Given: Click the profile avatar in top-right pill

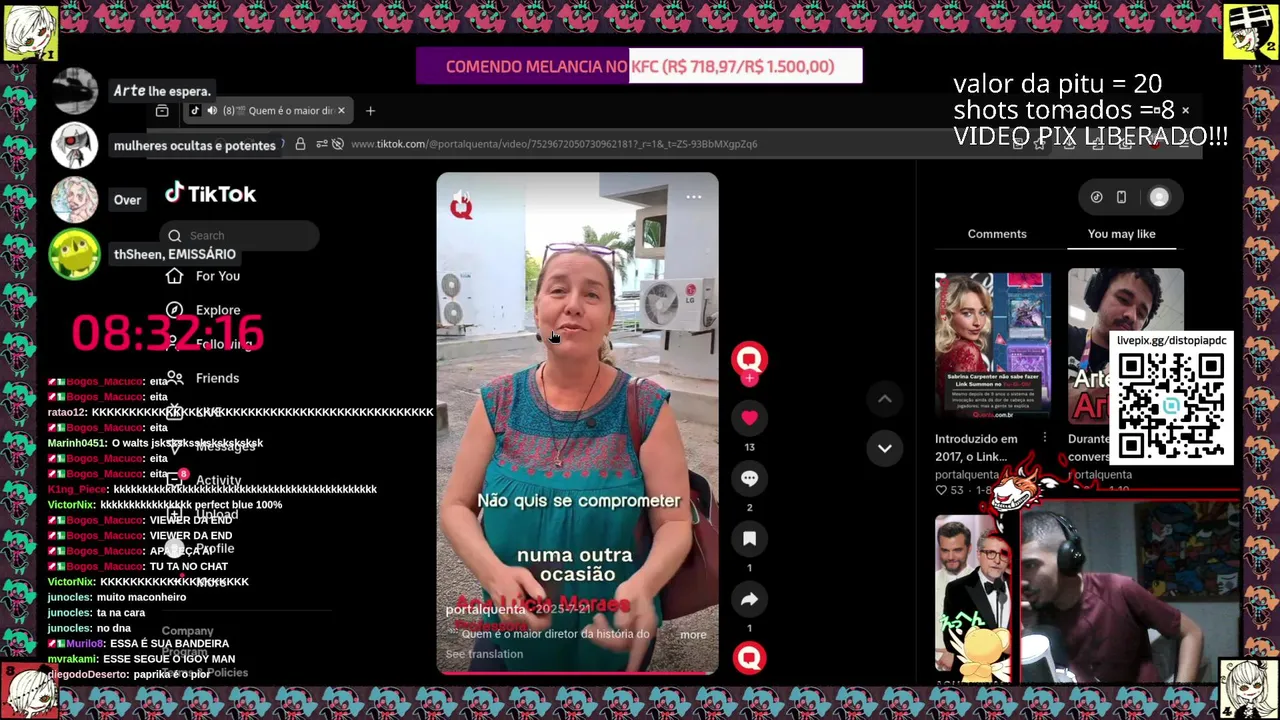Looking at the screenshot, I should tap(1159, 198).
